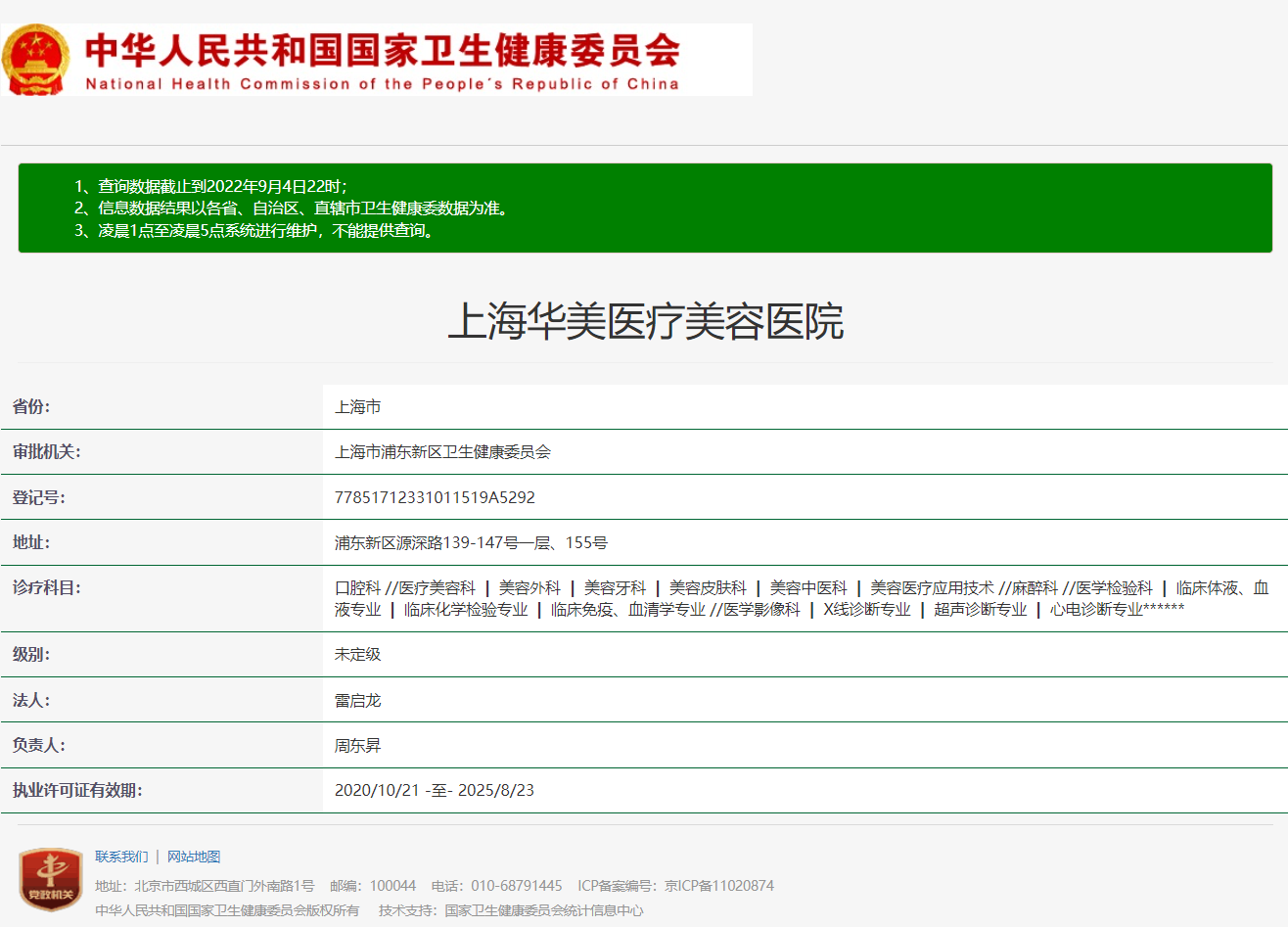Click the level value 未定级
Viewport: 1288px width, 927px height.
(x=357, y=654)
